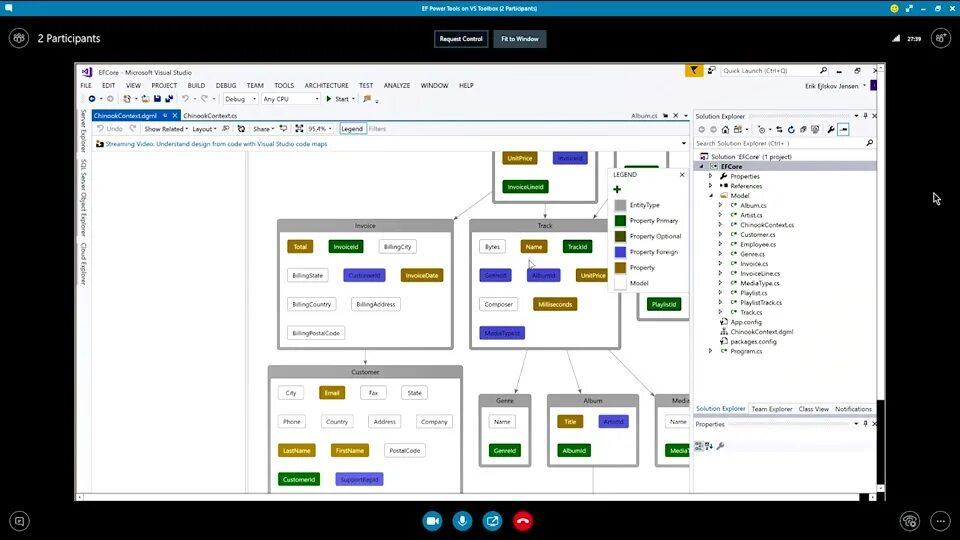This screenshot has width=960, height=540.
Task: Click the Save disk icon in toolbar
Action: 157,99
